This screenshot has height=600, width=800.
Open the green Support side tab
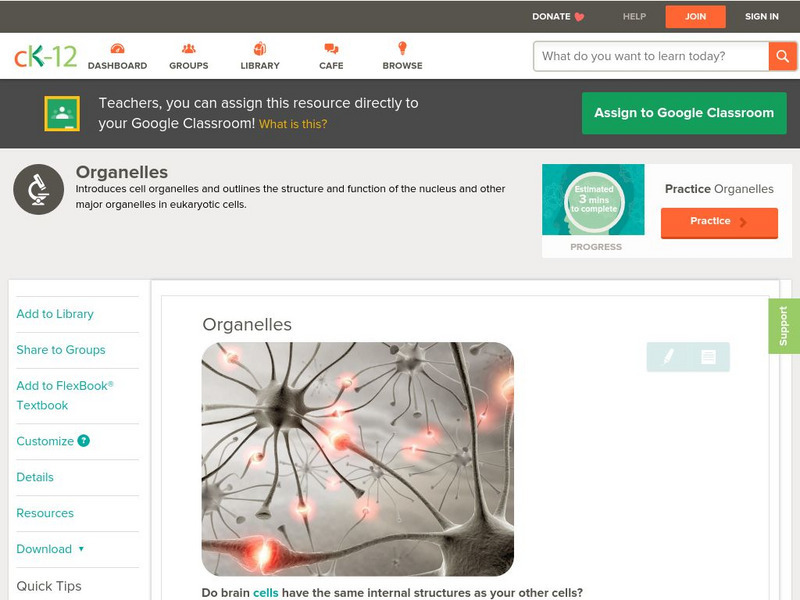point(784,326)
